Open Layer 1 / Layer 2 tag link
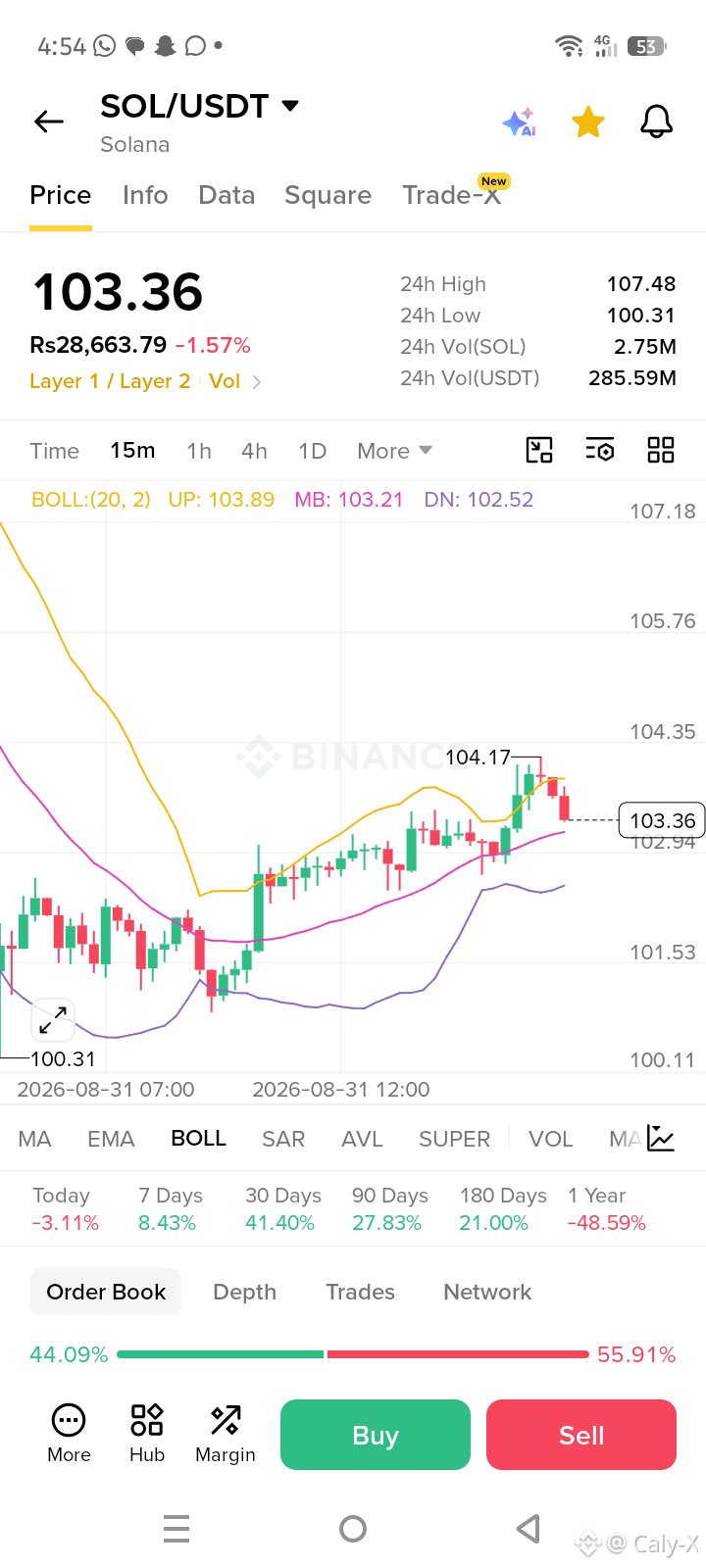The height and width of the screenshot is (1568, 706). point(110,381)
